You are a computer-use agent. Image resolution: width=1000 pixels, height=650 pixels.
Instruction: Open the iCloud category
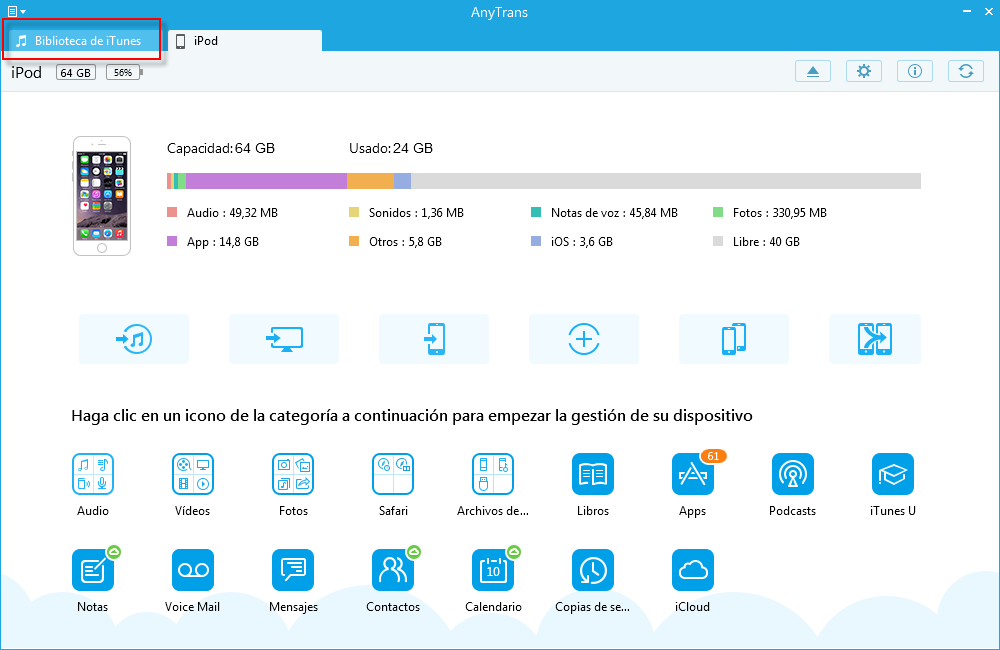point(693,570)
